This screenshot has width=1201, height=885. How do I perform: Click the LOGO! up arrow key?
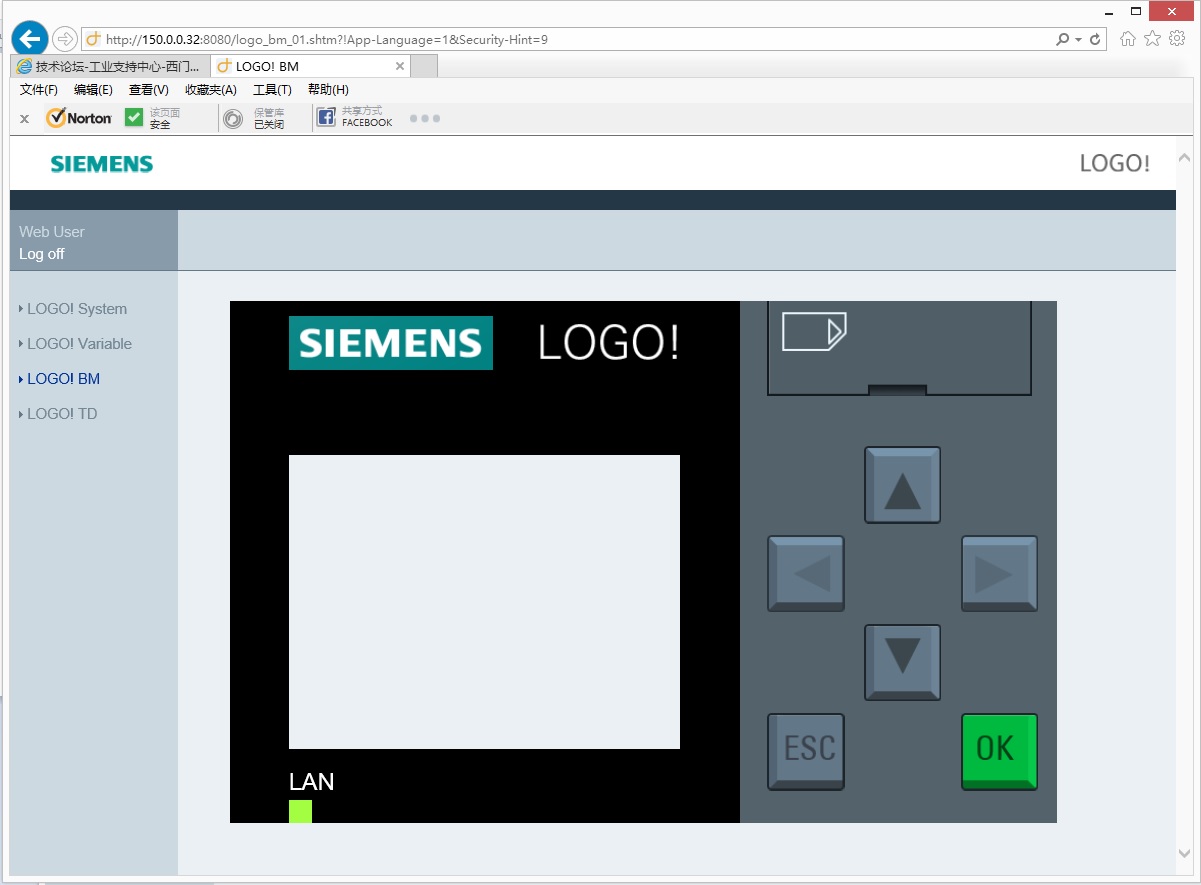(903, 485)
